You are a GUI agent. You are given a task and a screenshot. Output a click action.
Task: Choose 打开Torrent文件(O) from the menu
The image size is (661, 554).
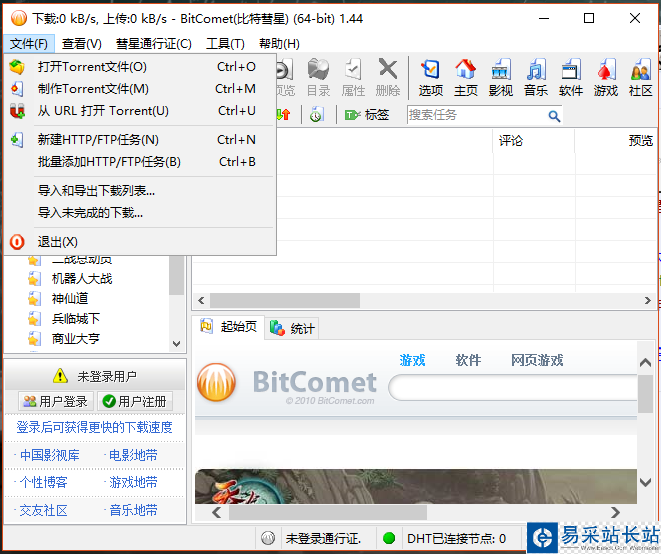[140, 67]
